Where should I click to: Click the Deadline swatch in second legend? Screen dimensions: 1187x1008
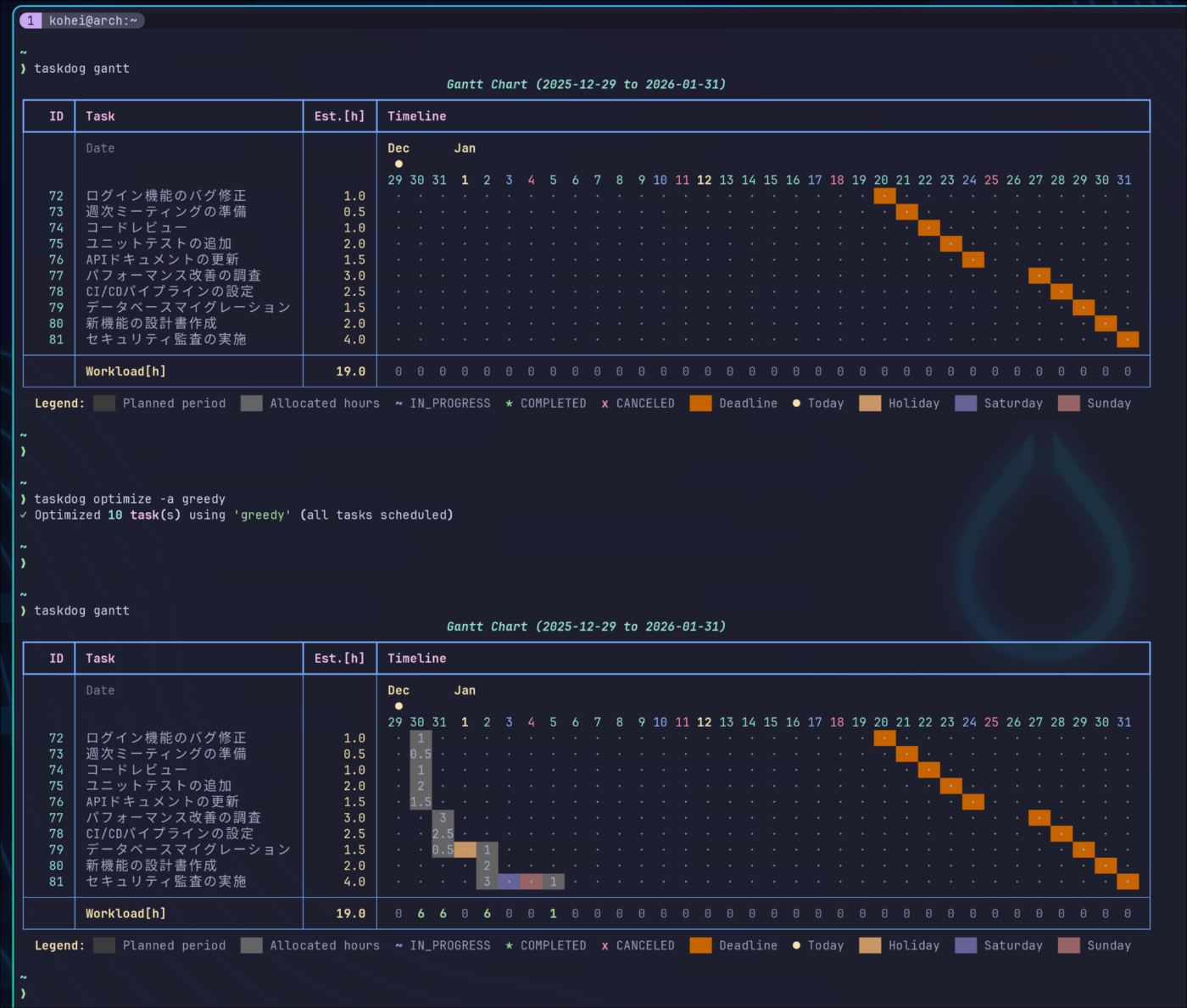coord(701,945)
